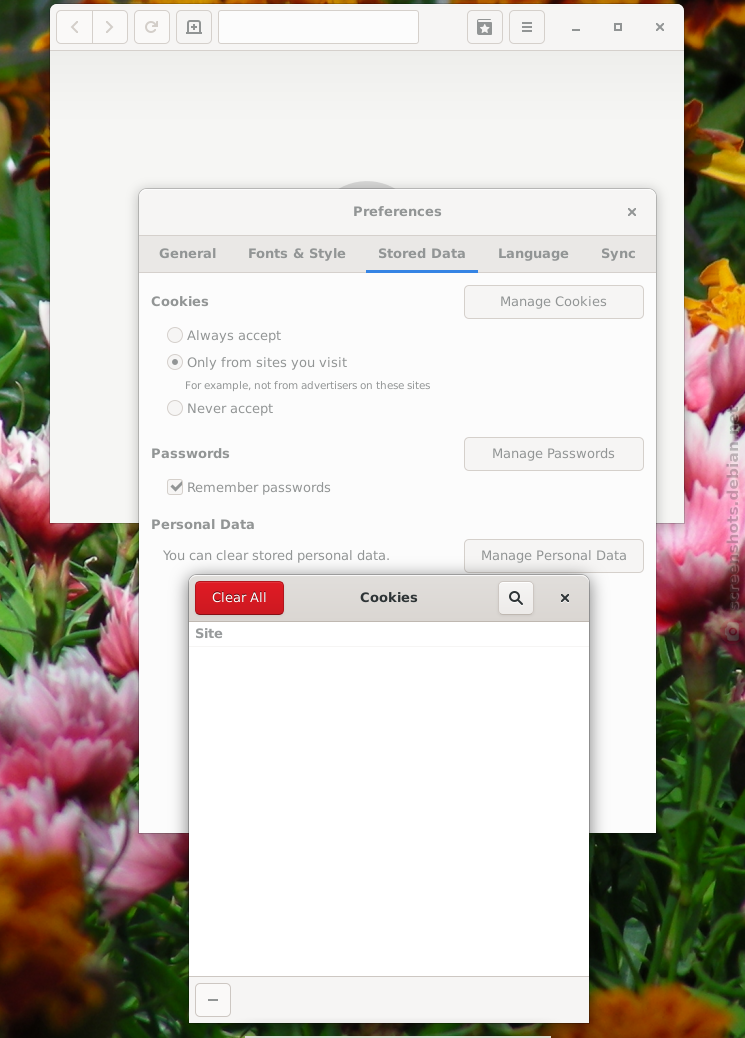Go forward using the browser forward arrow
Image resolution: width=745 pixels, height=1038 pixels.
(x=110, y=27)
